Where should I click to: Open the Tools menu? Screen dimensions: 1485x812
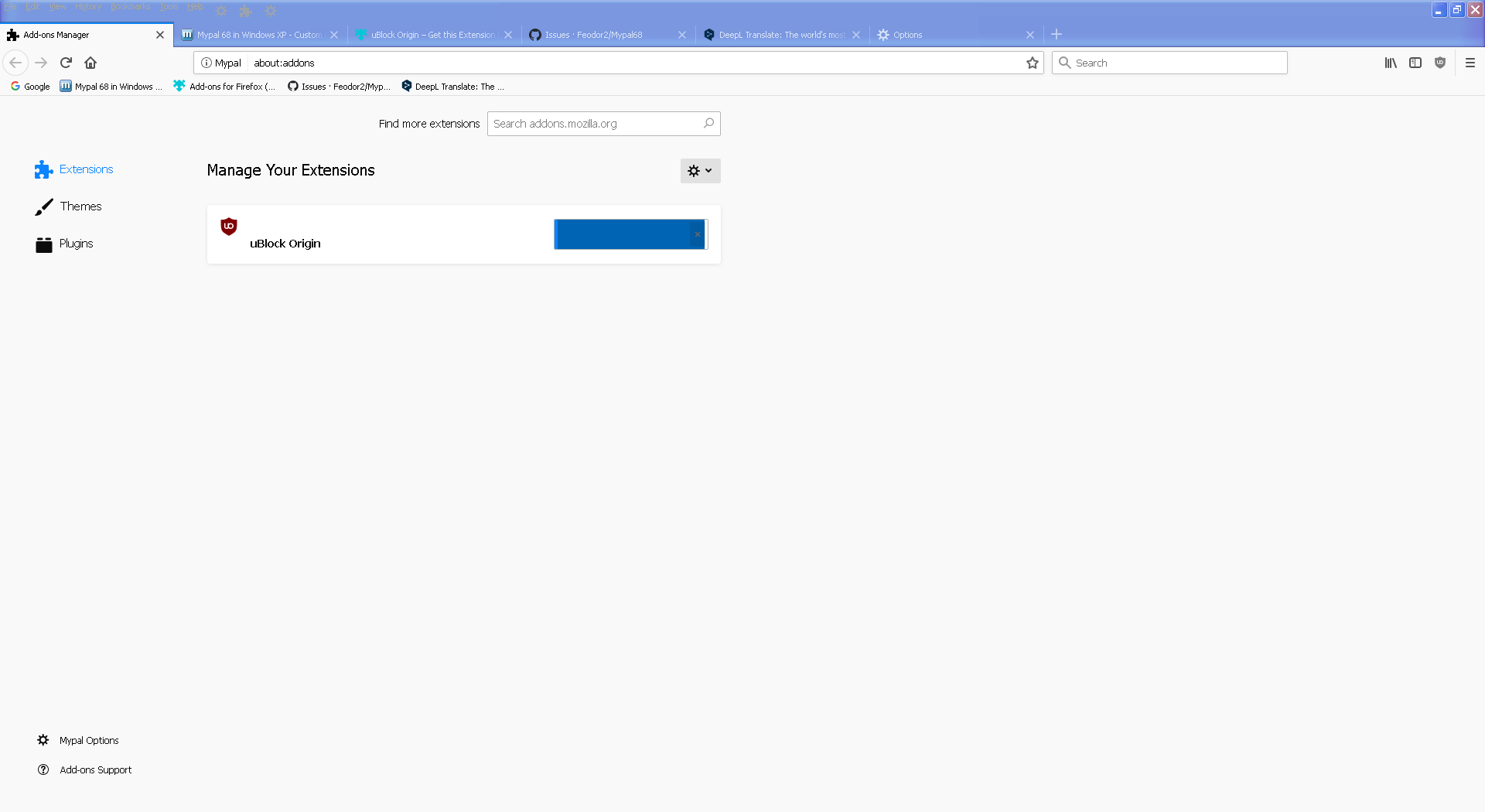(169, 6)
